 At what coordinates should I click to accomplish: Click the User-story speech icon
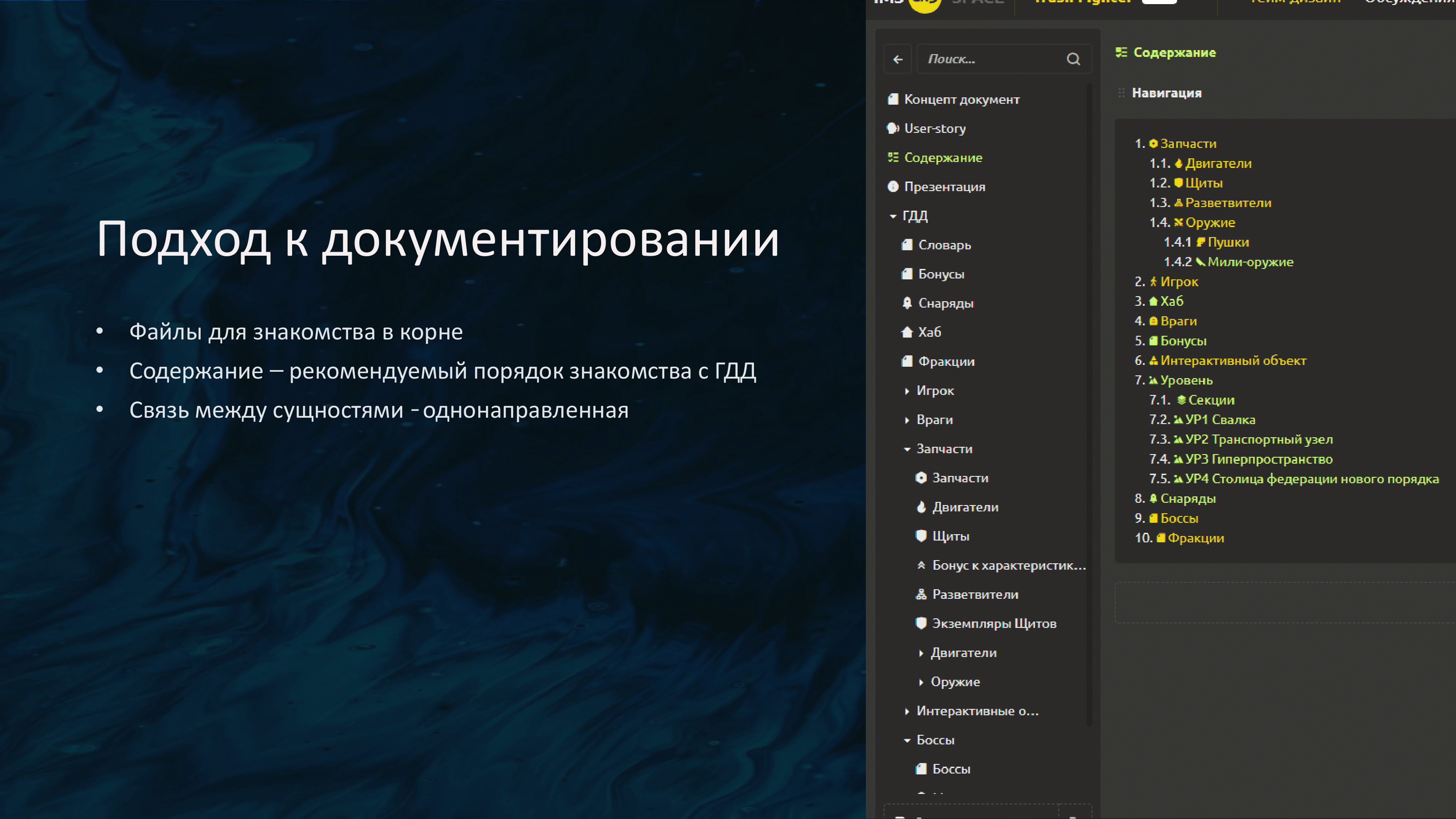893,128
